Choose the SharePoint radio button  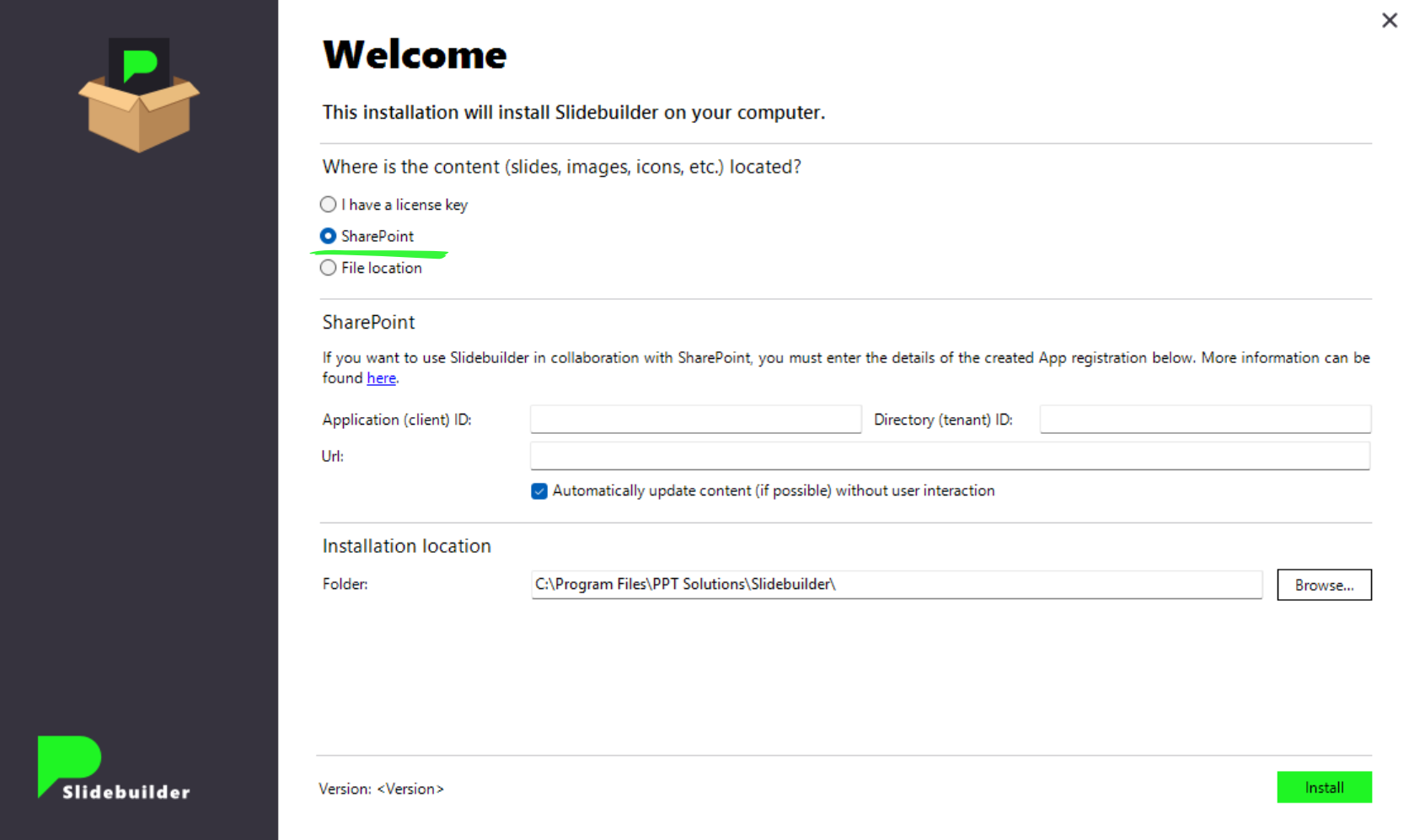point(328,236)
